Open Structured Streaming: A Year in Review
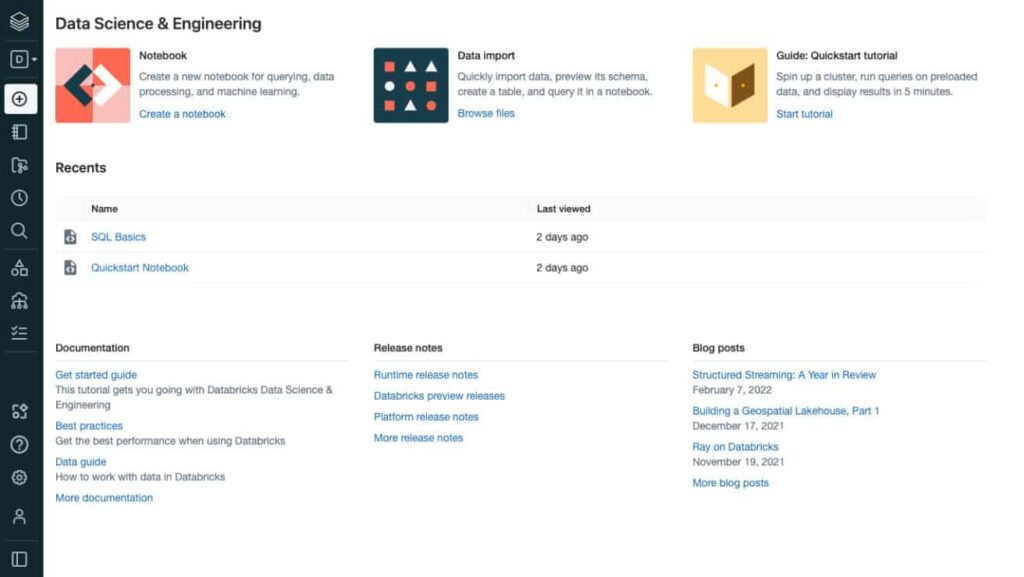This screenshot has width=1024, height=577. [x=784, y=375]
